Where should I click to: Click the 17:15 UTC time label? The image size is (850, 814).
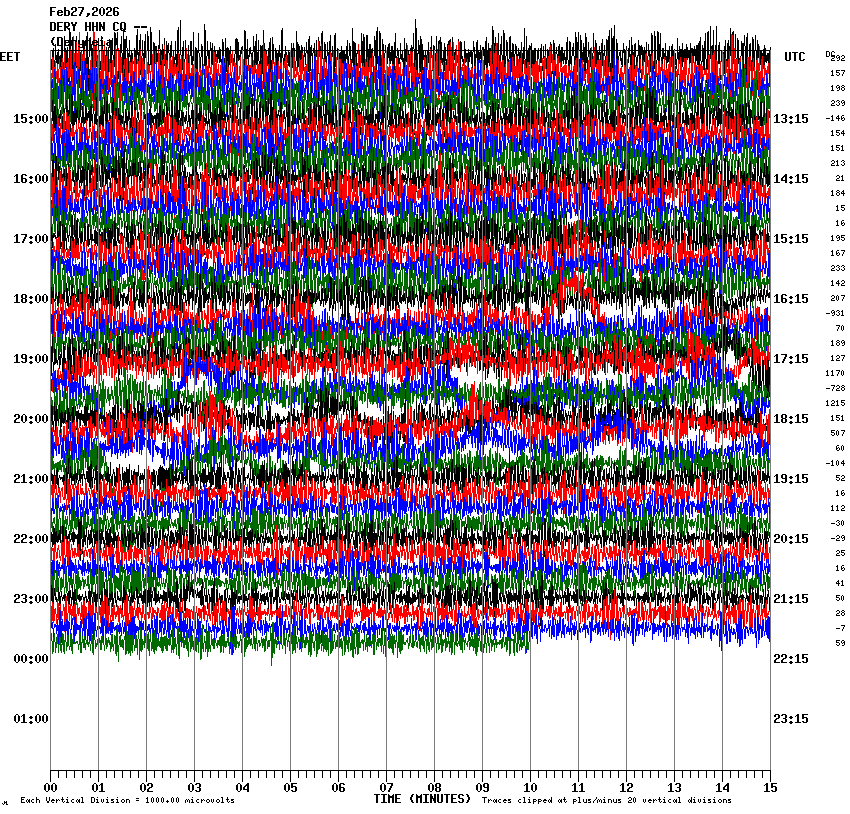tap(791, 359)
